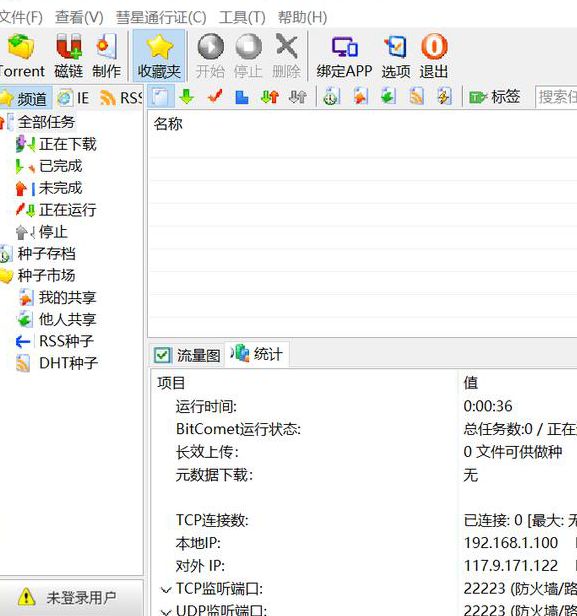The width and height of the screenshot is (577, 616).
Task: Switch to the RSS sidebar tab
Action: [120, 98]
